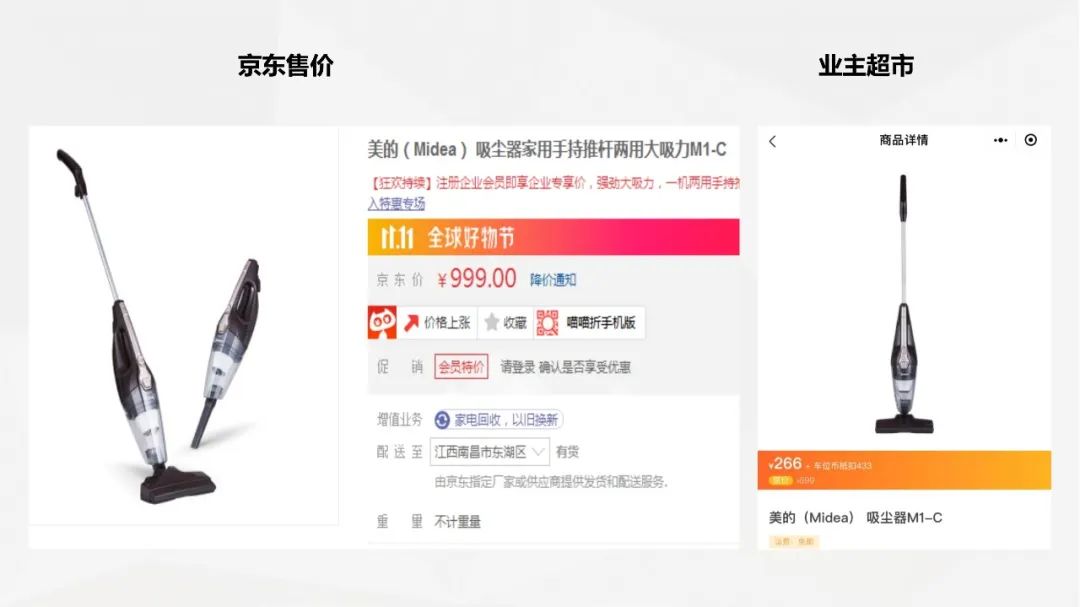Tap the circular target icon in header

(x=1030, y=140)
